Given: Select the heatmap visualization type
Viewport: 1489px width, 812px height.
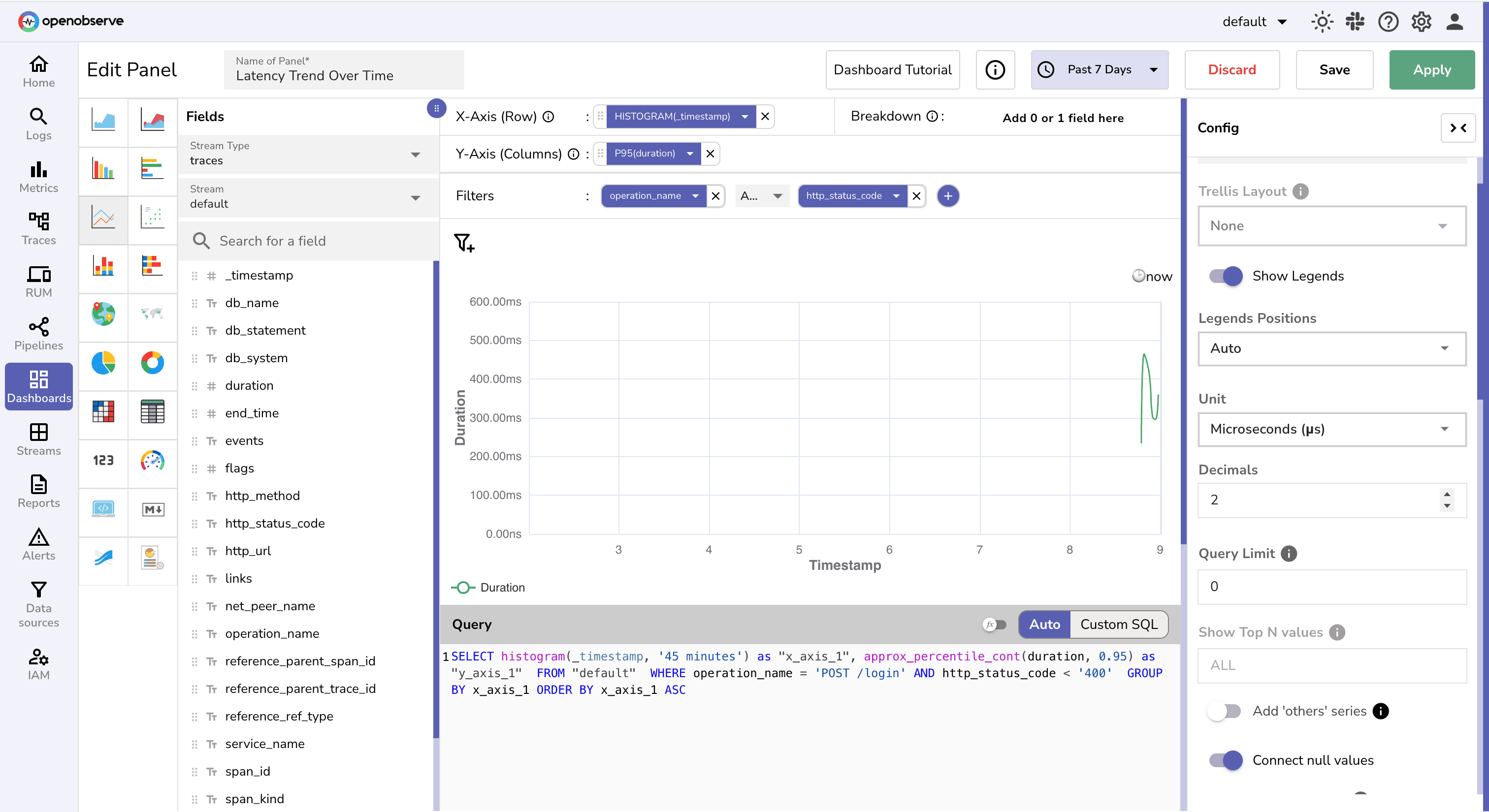Looking at the screenshot, I should [103, 413].
